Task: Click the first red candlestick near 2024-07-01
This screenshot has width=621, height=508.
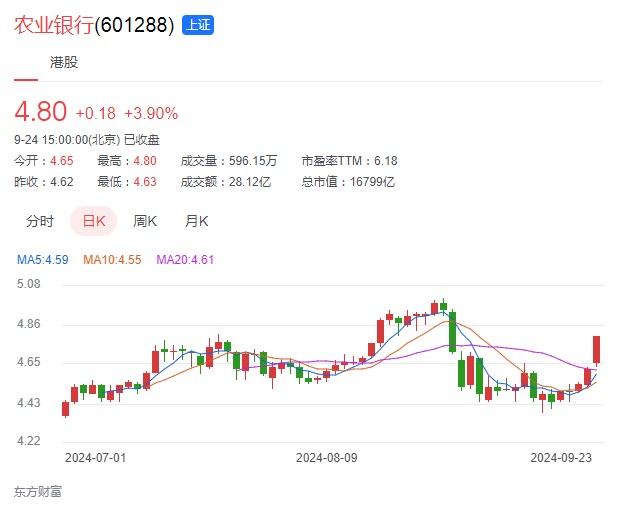Action: coord(65,409)
